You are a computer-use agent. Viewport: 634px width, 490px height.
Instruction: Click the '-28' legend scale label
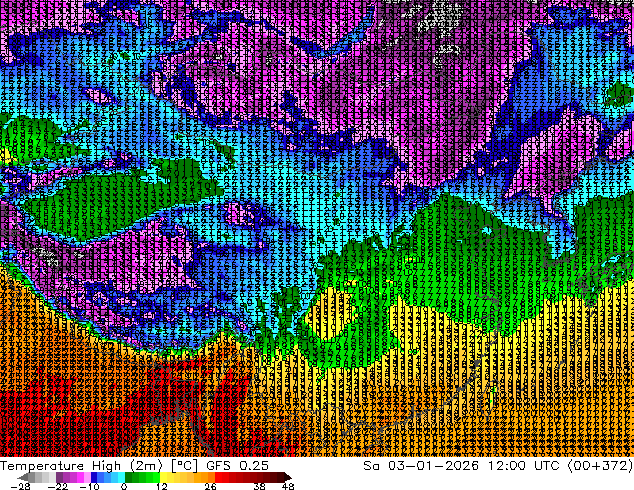tap(20, 486)
